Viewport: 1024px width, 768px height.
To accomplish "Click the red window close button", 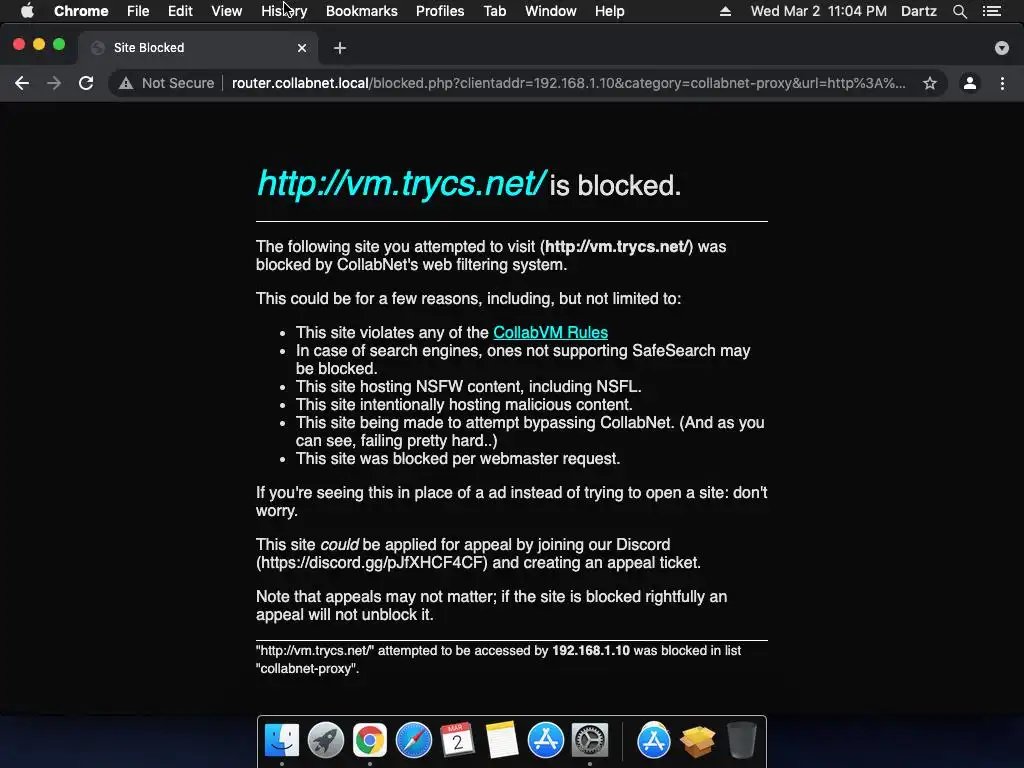I will click(19, 44).
